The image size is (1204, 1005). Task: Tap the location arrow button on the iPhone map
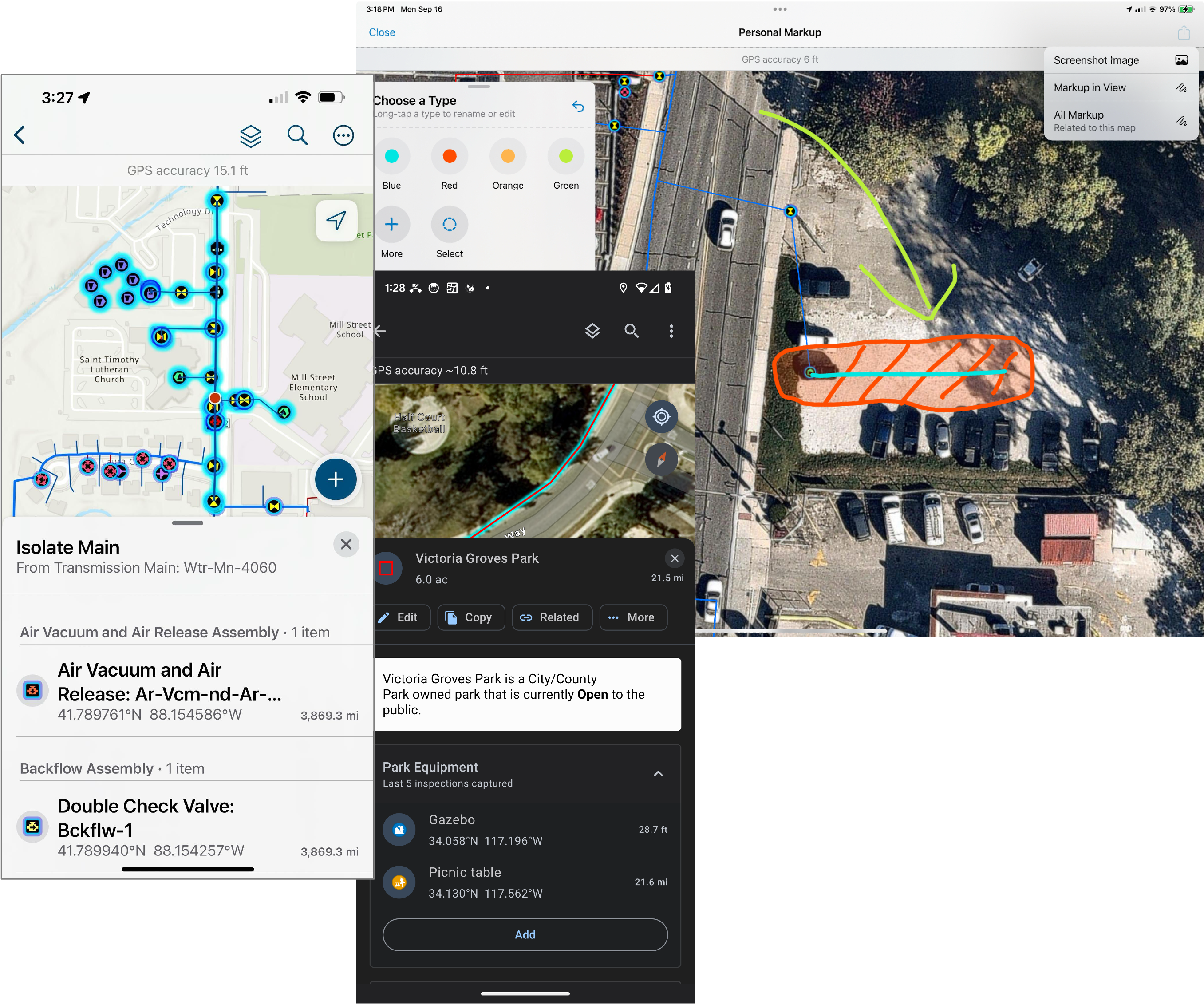(x=337, y=220)
